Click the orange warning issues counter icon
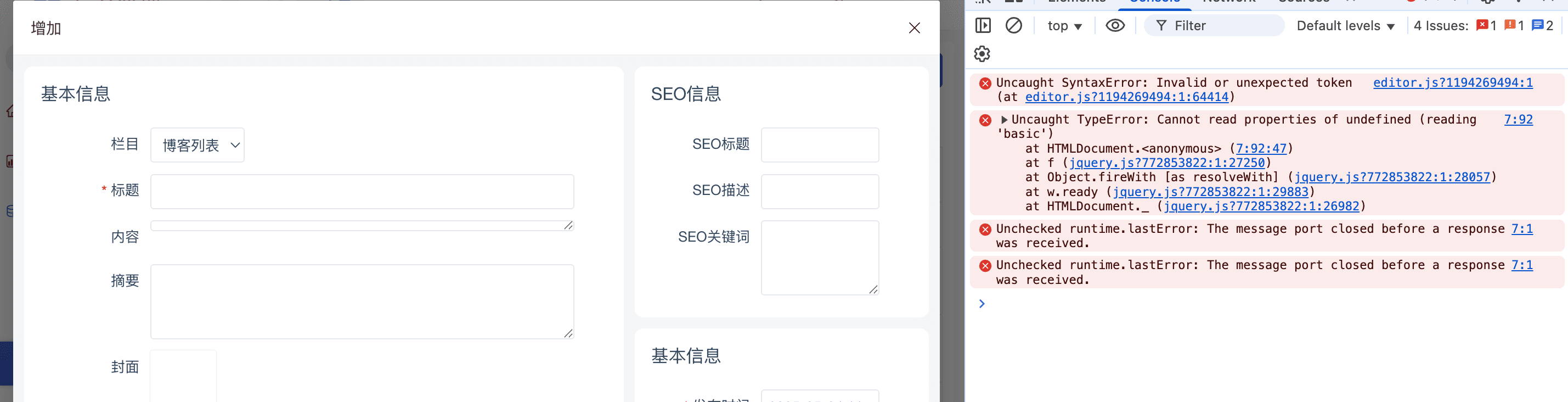The width and height of the screenshot is (1568, 402). 1509,26
